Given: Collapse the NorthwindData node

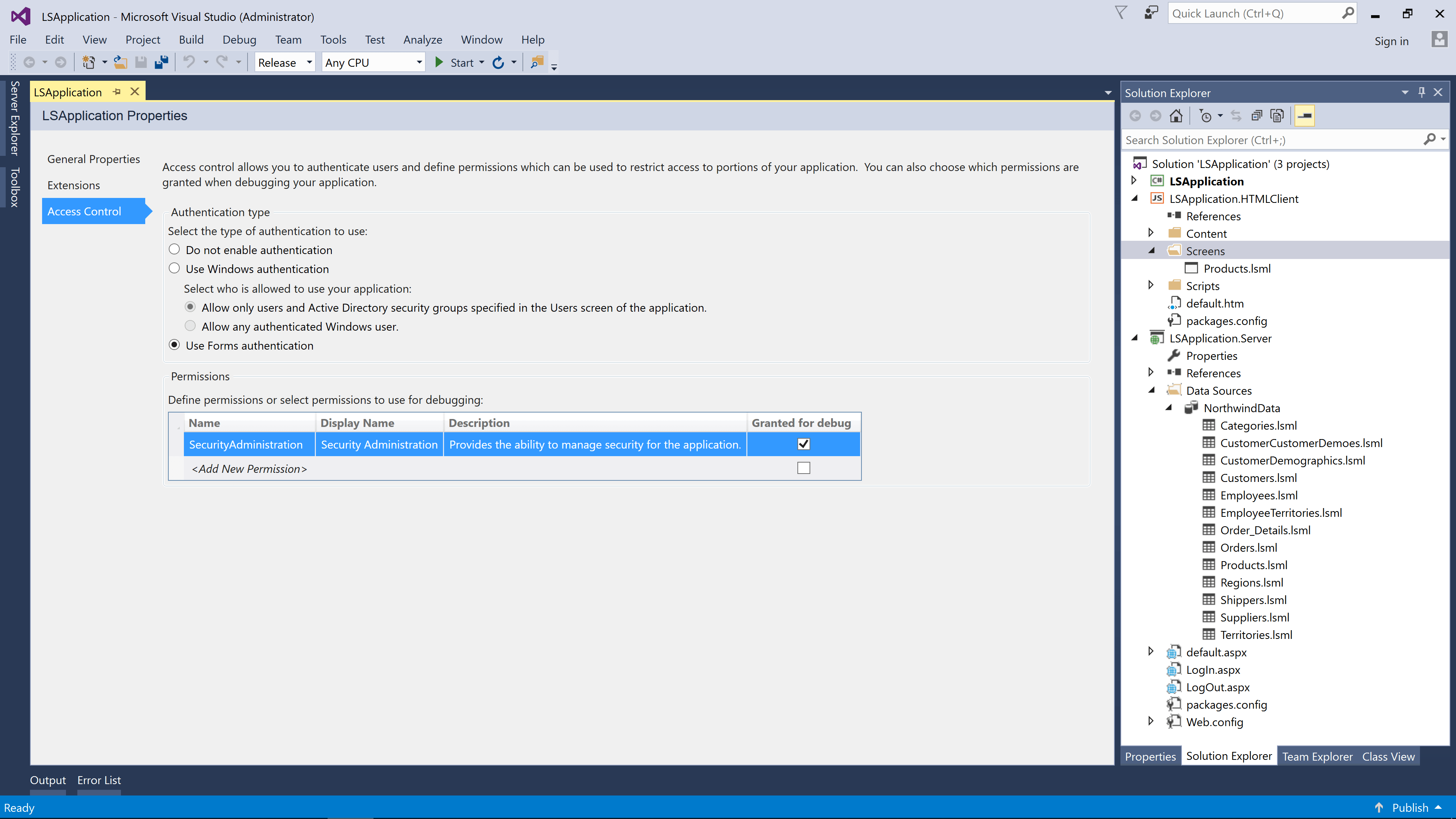Looking at the screenshot, I should (1169, 408).
